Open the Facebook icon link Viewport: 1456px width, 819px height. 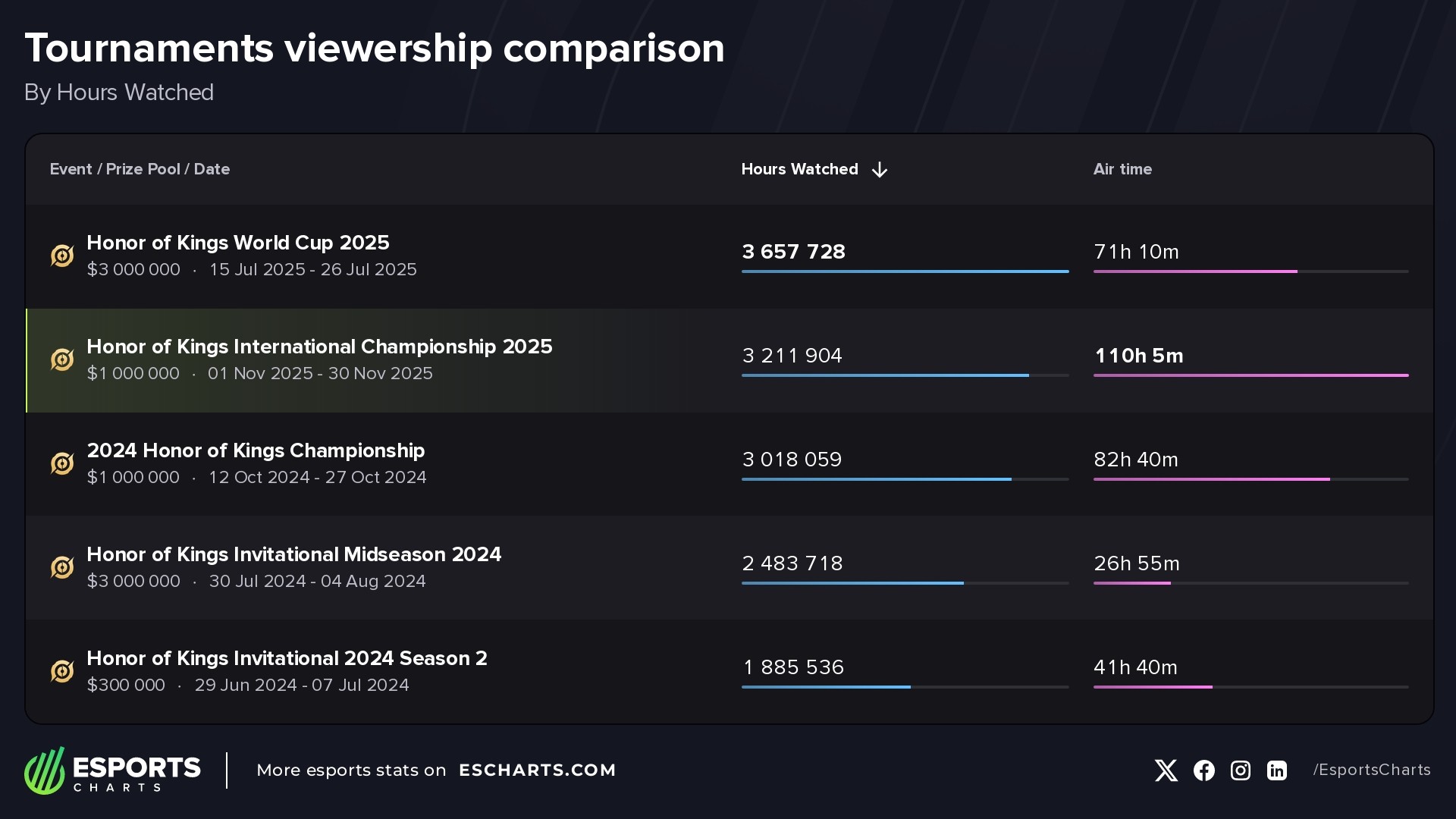(1203, 770)
